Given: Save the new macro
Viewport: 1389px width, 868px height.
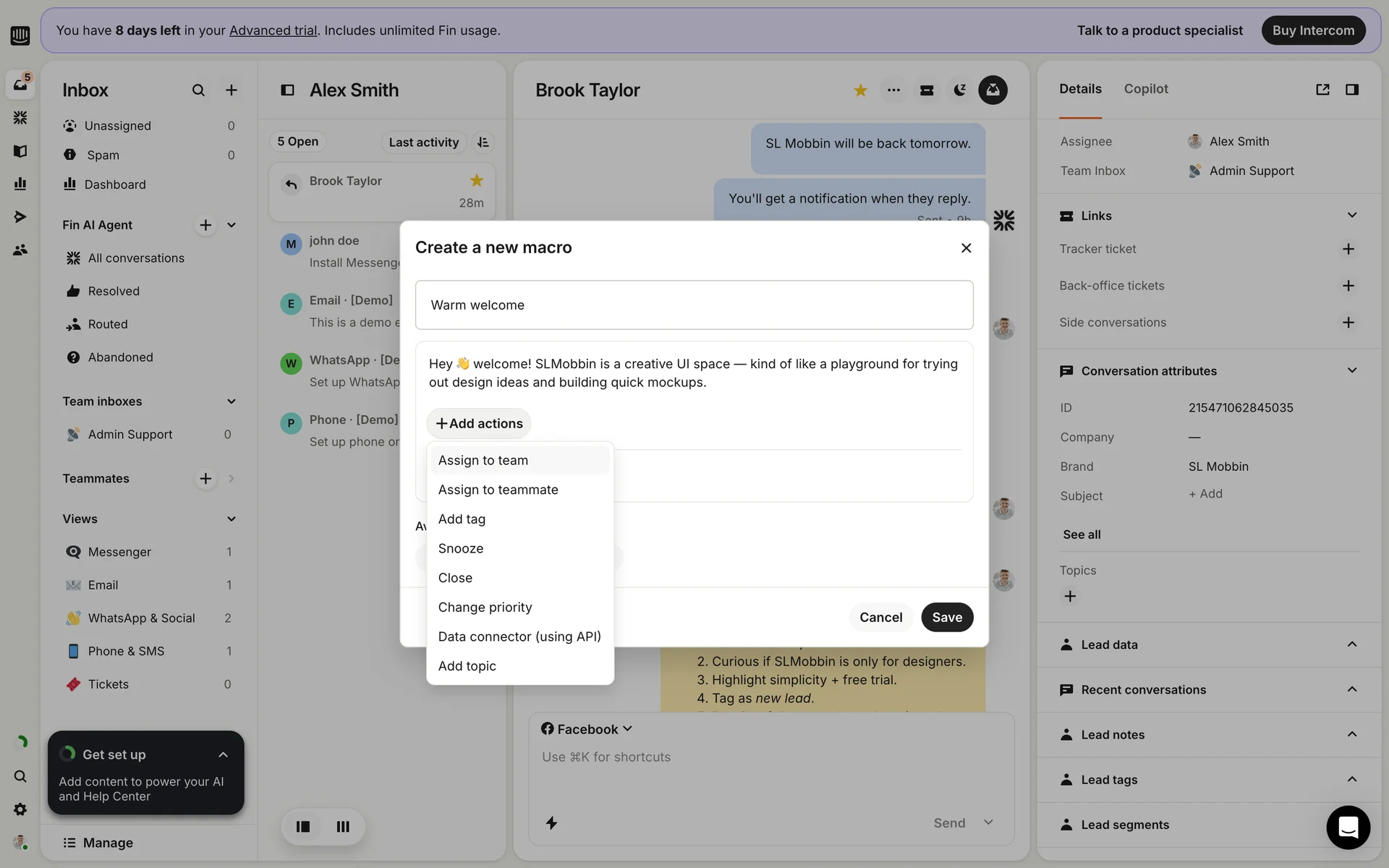Looking at the screenshot, I should 946,617.
